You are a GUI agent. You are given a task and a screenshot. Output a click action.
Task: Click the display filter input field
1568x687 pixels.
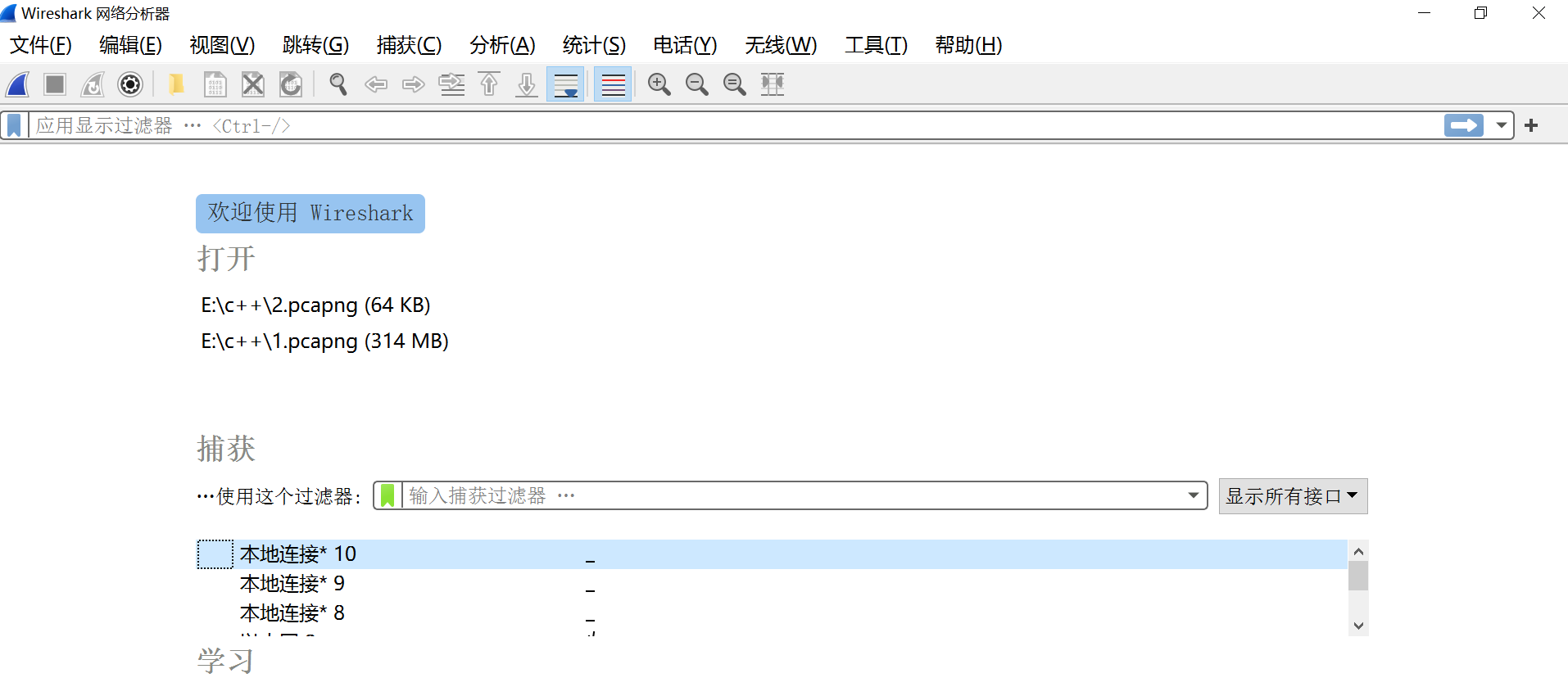[735, 126]
